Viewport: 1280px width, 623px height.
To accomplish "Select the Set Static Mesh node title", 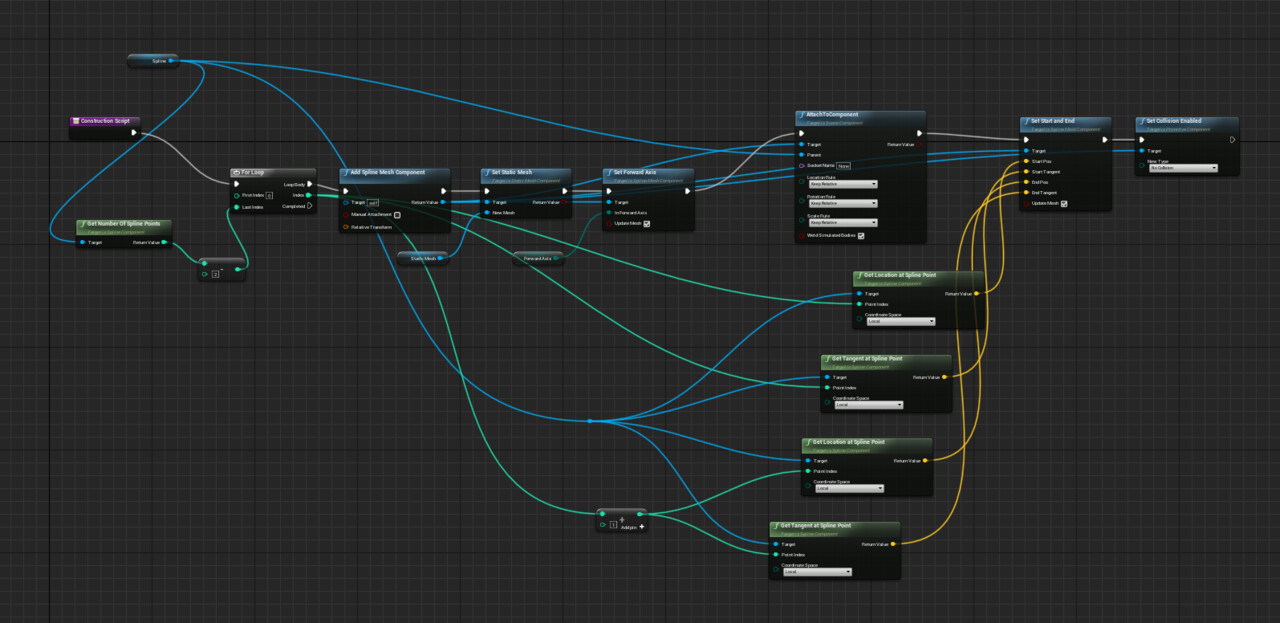I will pos(512,172).
